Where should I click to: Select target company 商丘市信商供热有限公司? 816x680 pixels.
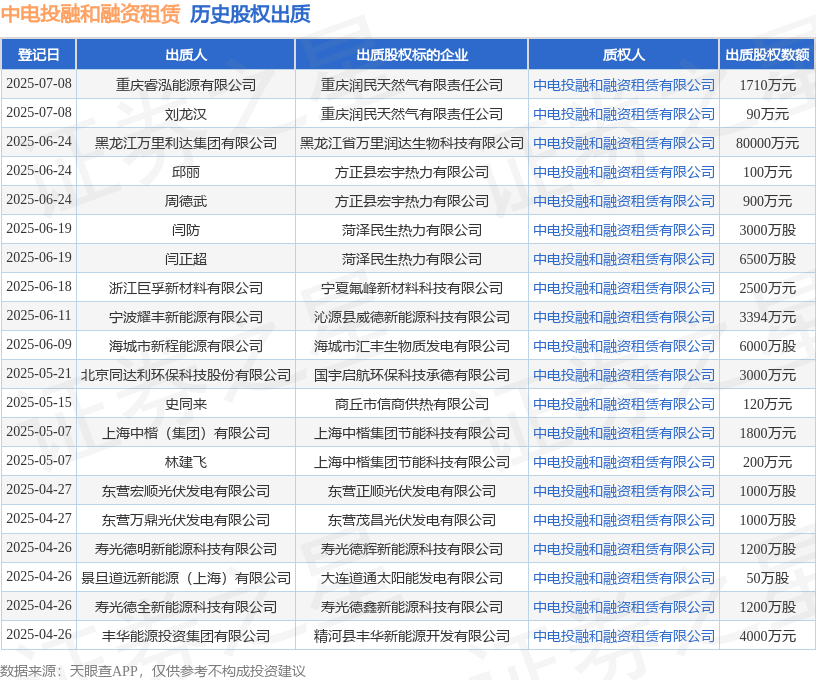412,404
